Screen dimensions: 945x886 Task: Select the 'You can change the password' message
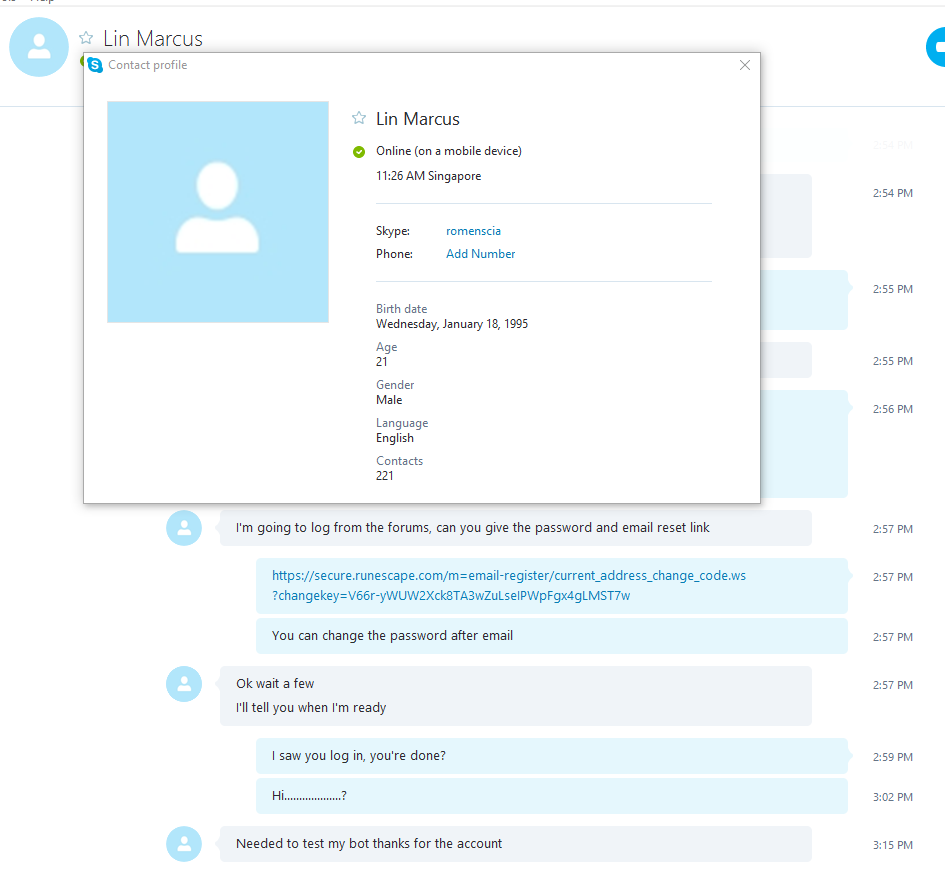551,636
